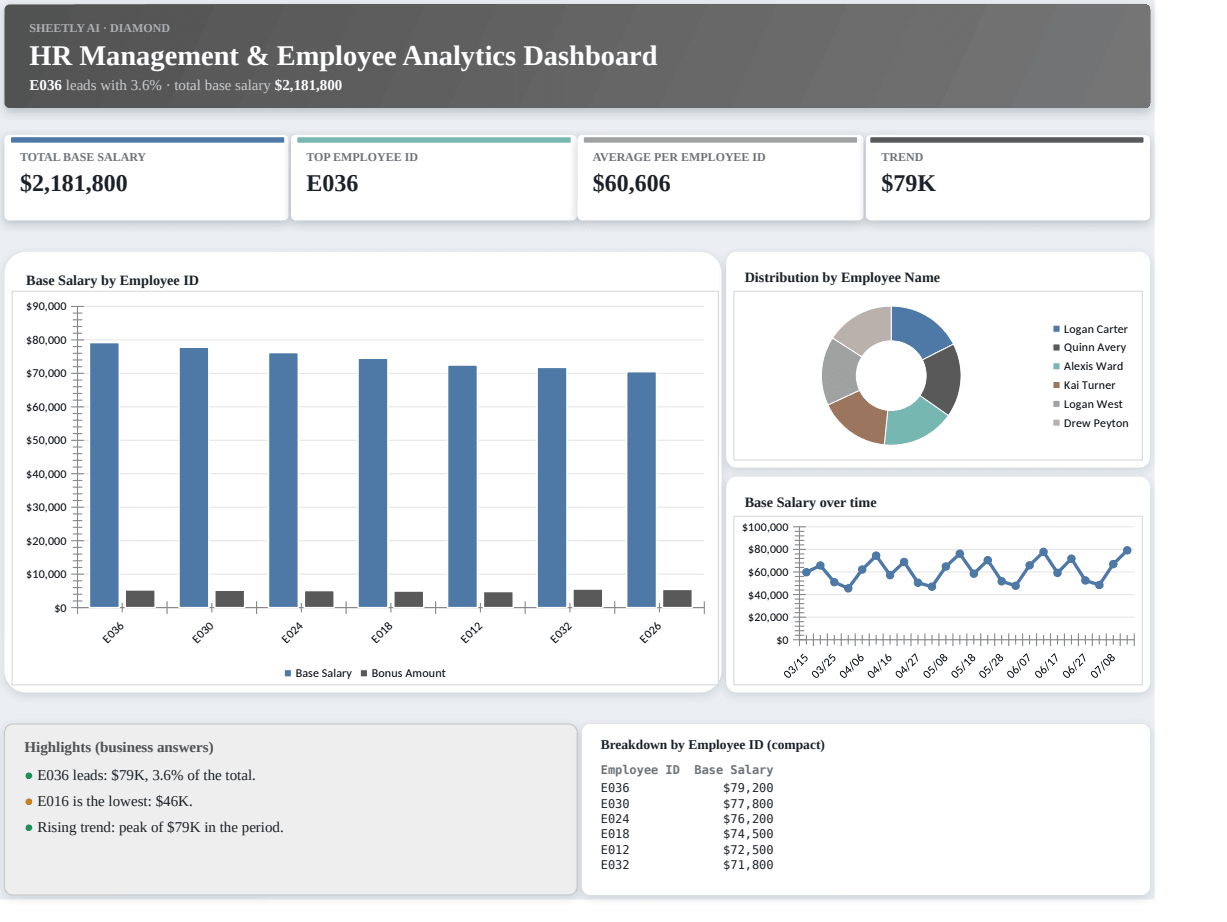Click the $90,000 y-axis label
Image resolution: width=1227 pixels, height=922 pixels.
tap(46, 306)
